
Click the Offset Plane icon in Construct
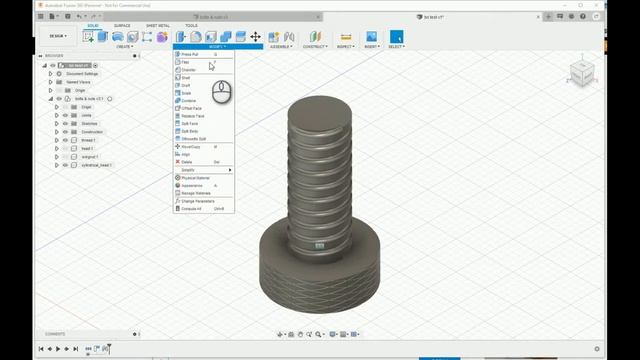[315, 37]
